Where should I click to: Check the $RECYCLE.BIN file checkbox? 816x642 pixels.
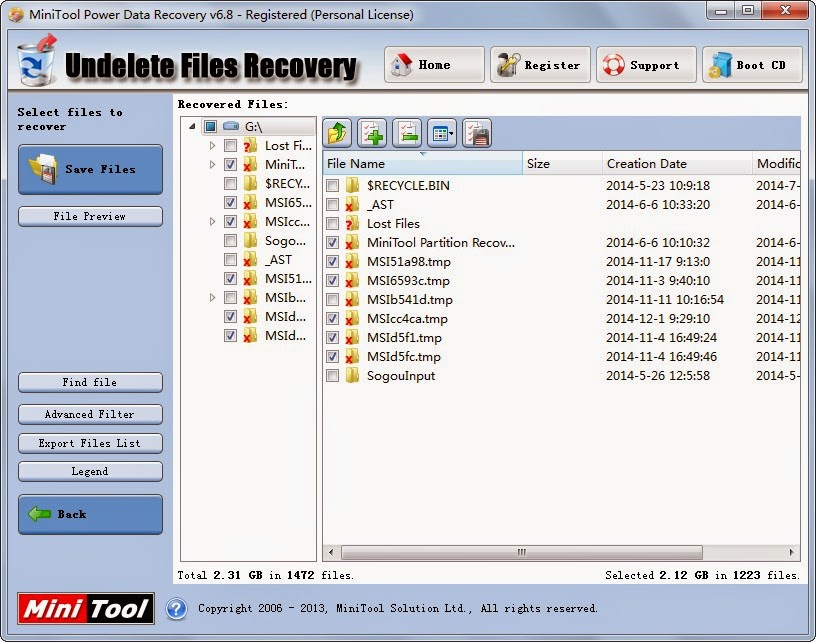(333, 185)
